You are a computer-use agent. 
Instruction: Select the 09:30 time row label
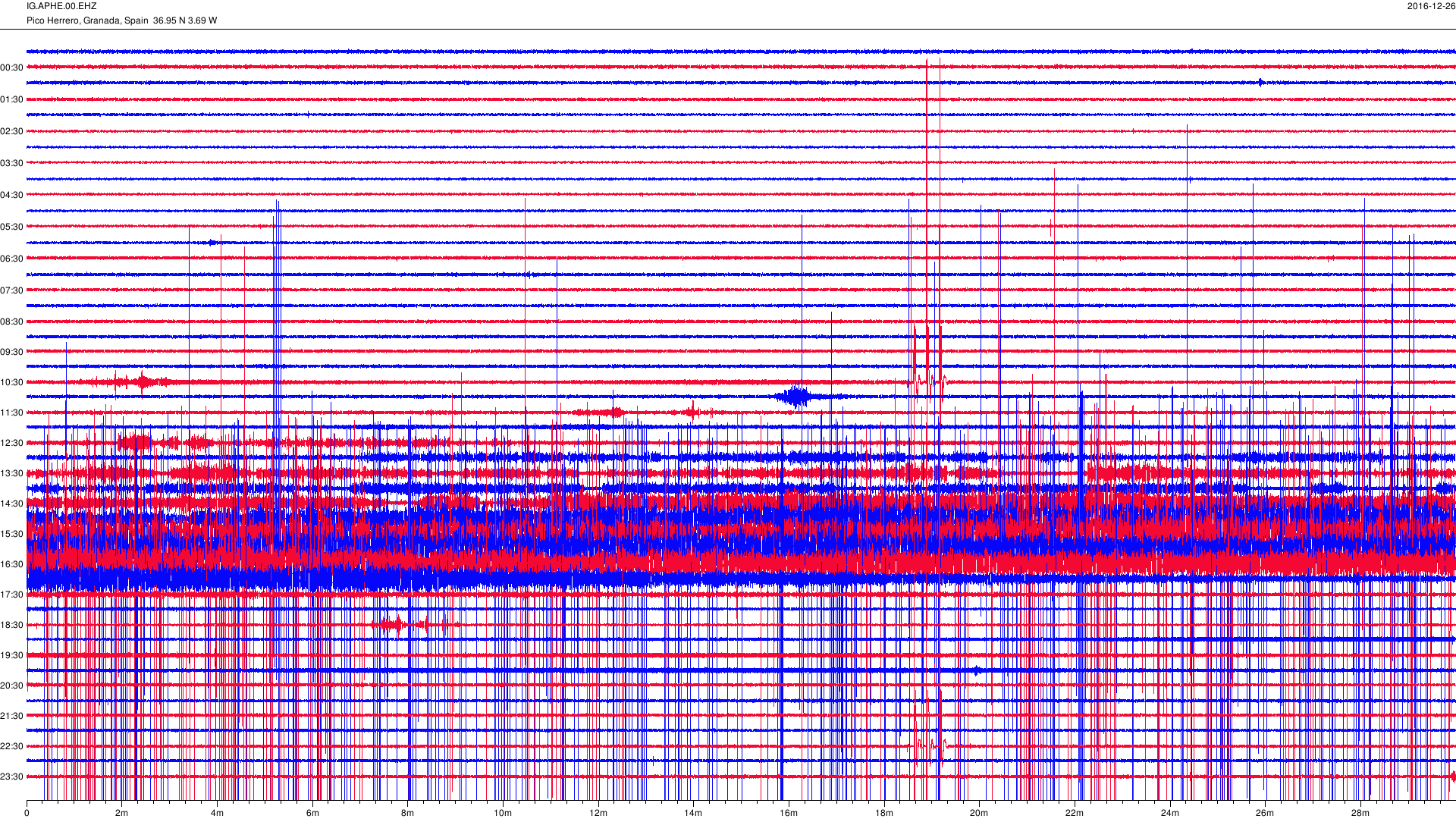pyautogui.click(x=12, y=352)
